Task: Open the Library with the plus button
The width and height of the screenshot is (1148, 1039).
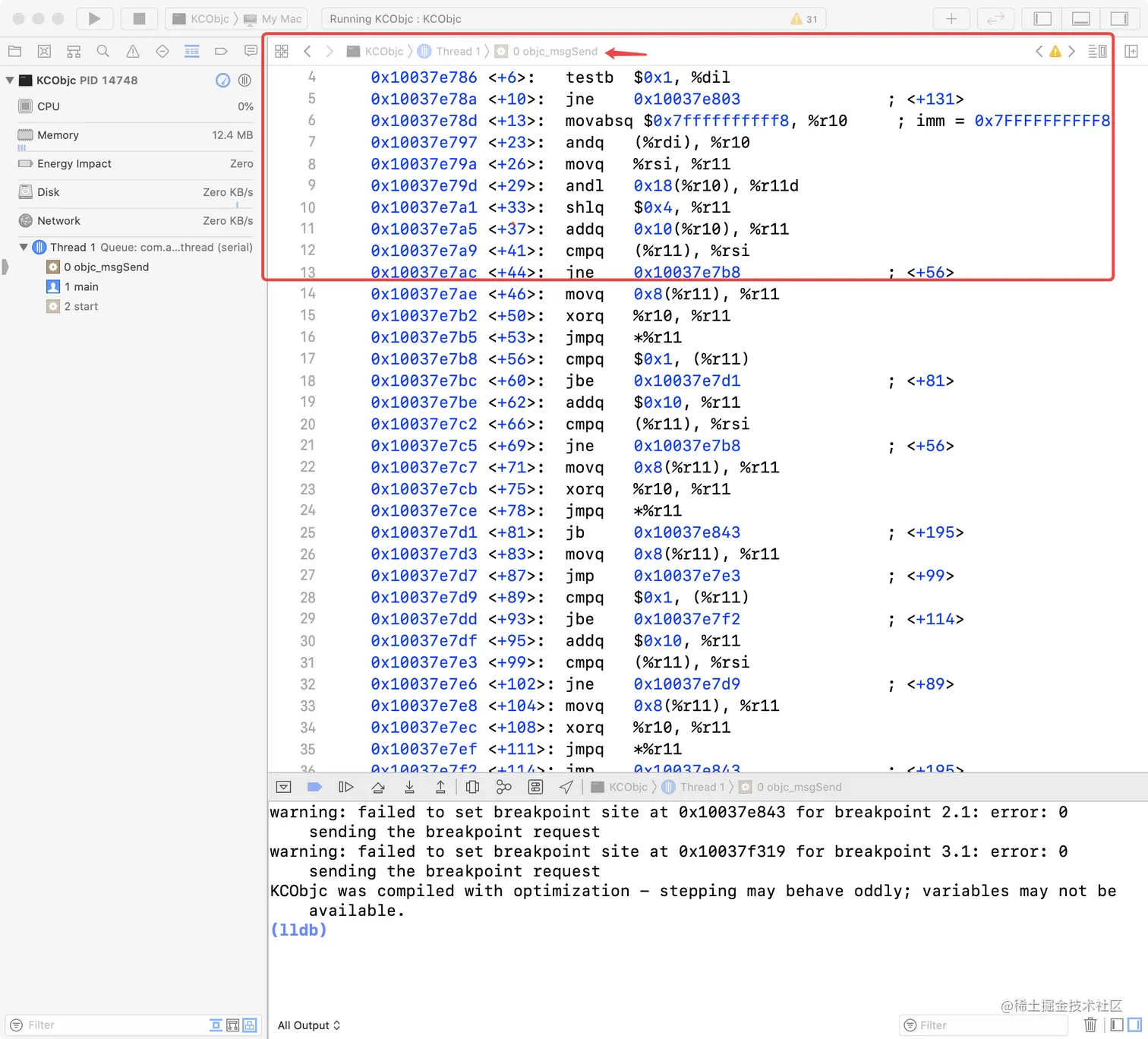Action: [951, 18]
